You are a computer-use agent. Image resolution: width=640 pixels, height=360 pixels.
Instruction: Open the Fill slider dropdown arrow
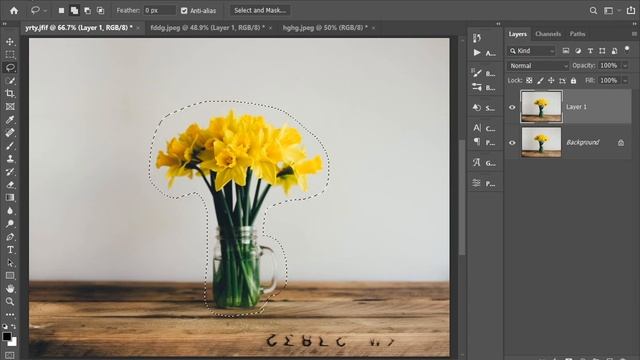625,81
